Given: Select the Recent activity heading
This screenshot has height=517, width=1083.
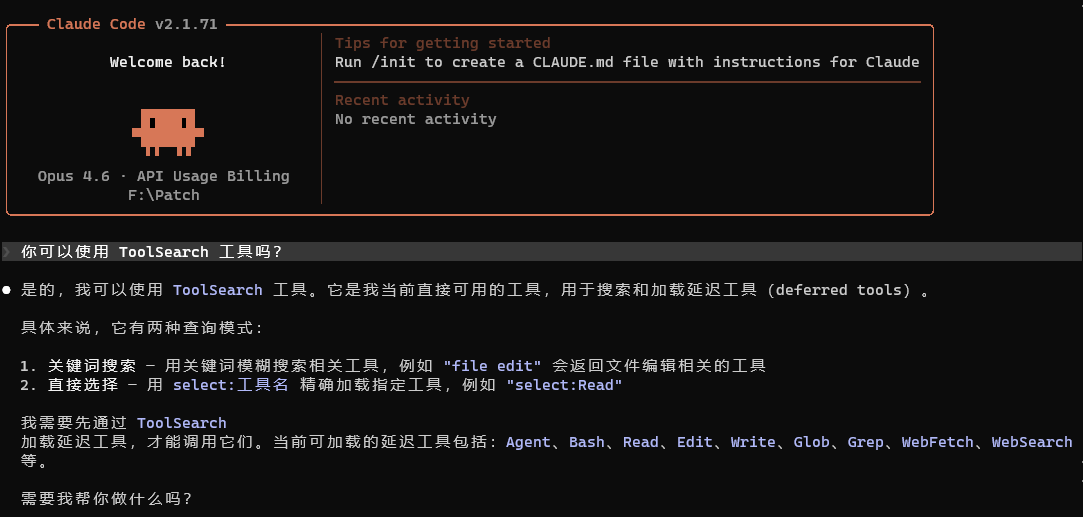Looking at the screenshot, I should (402, 100).
